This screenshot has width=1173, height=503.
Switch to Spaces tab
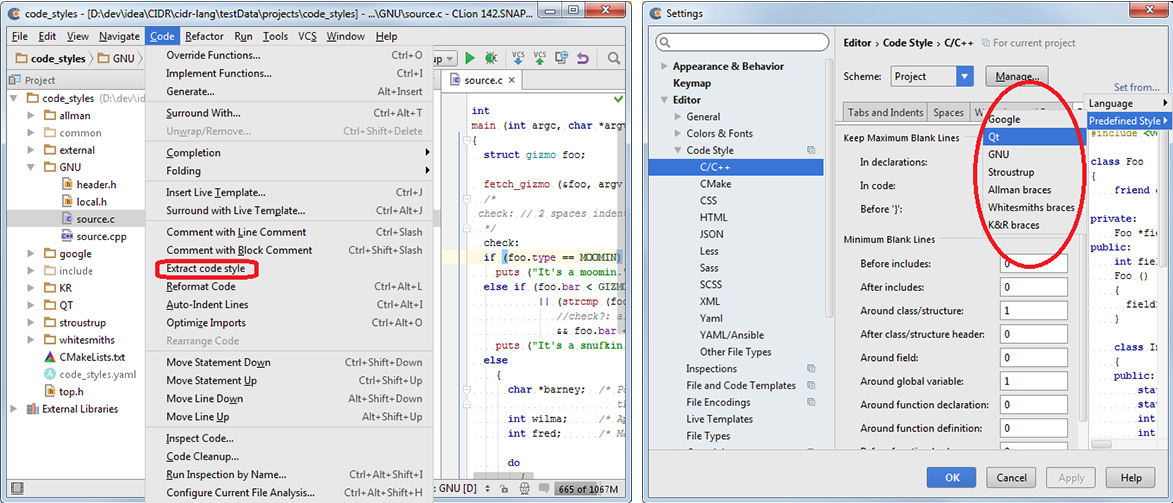(948, 112)
